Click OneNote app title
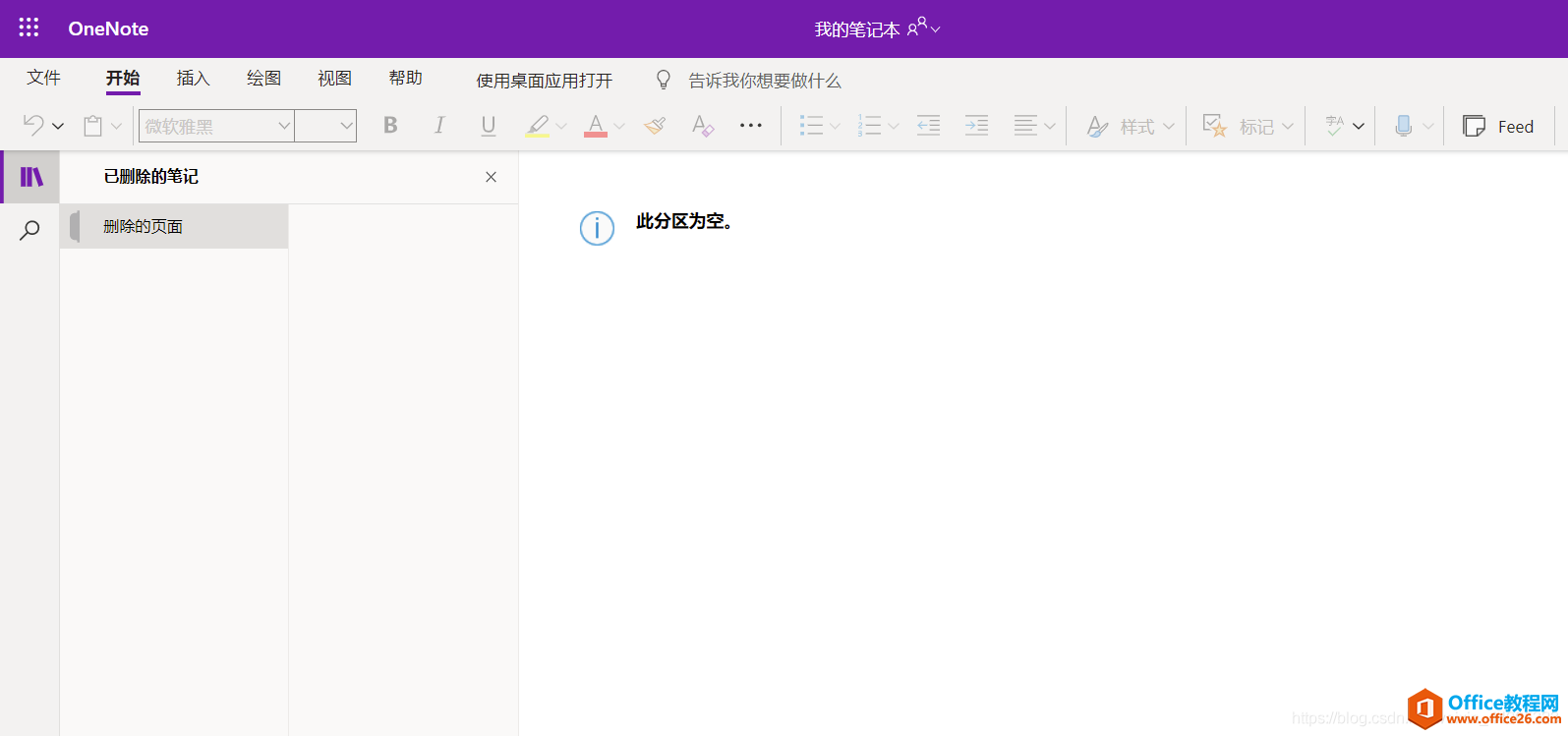Image resolution: width=1568 pixels, height=736 pixels. point(108,28)
